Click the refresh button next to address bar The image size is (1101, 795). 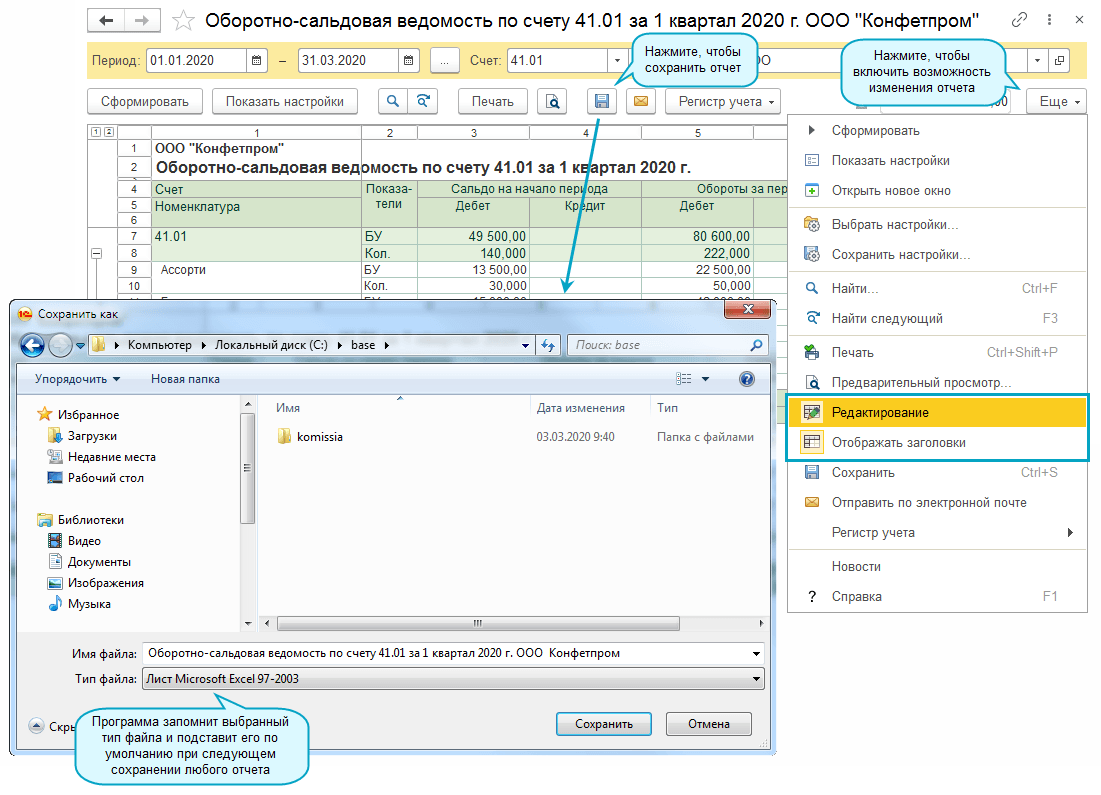click(x=548, y=345)
